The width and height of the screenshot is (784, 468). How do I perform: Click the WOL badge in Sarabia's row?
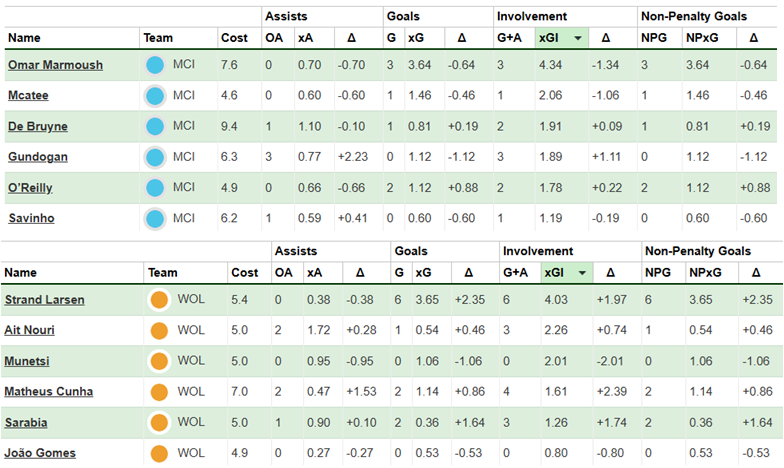pyautogui.click(x=158, y=423)
